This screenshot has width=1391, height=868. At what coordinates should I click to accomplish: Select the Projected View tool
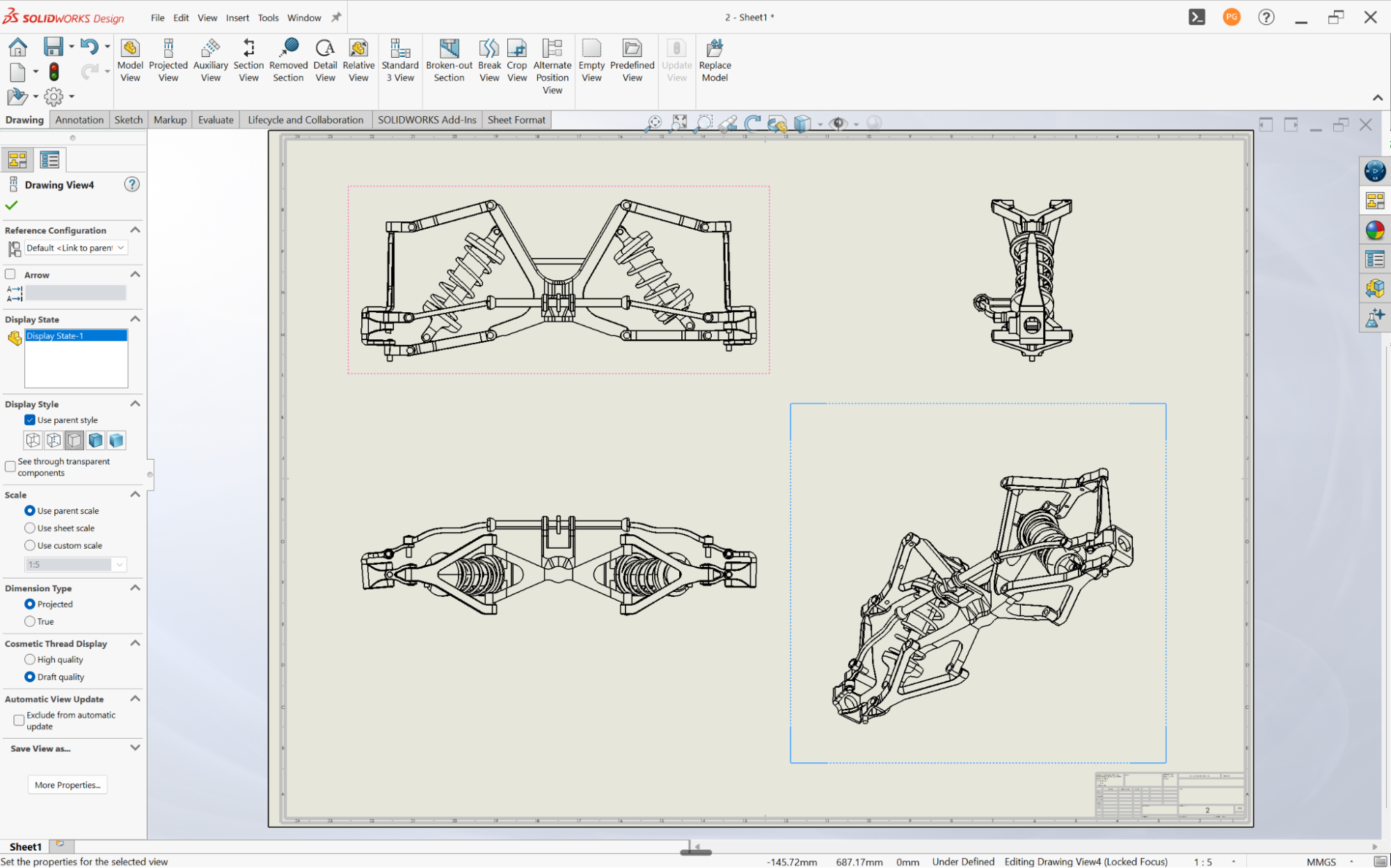point(168,61)
